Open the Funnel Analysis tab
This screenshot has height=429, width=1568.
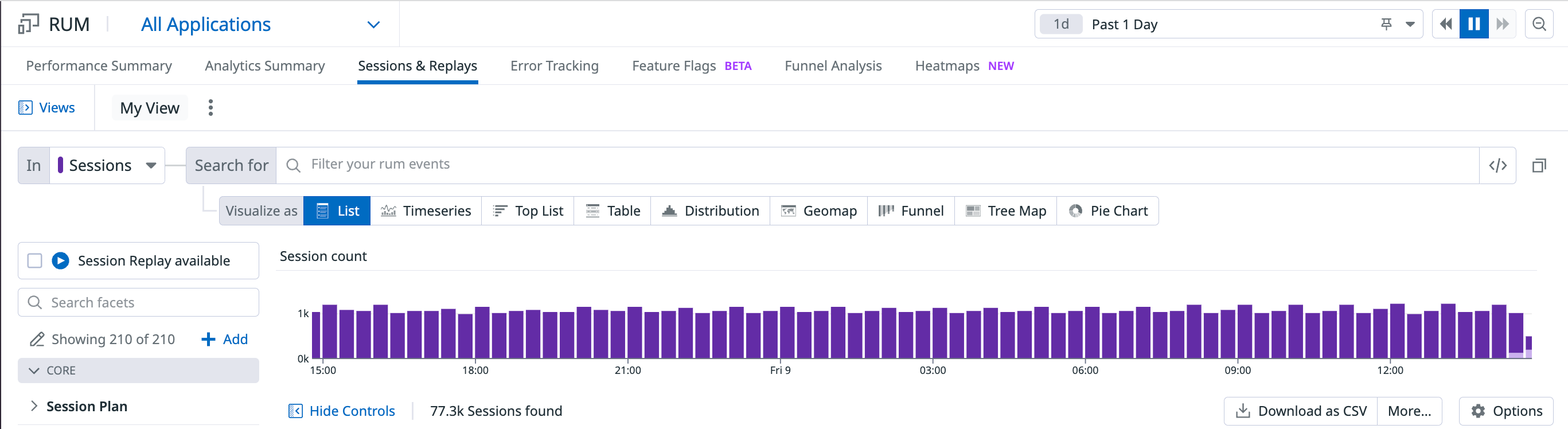click(833, 66)
